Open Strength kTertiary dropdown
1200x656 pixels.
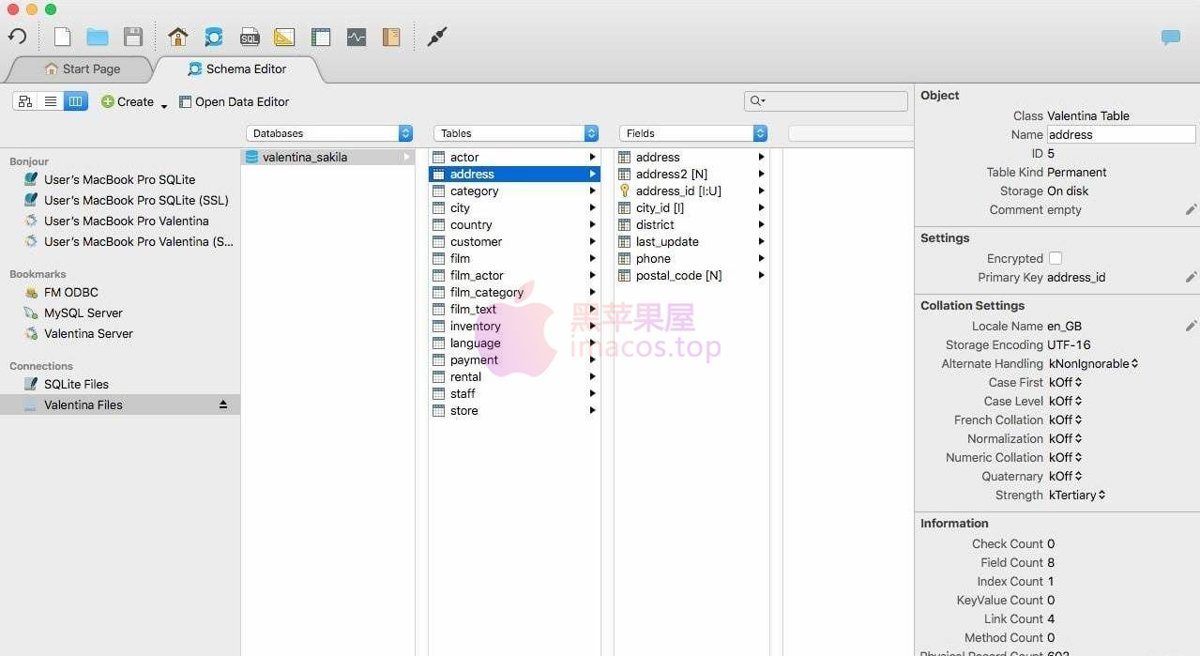(x=1077, y=495)
